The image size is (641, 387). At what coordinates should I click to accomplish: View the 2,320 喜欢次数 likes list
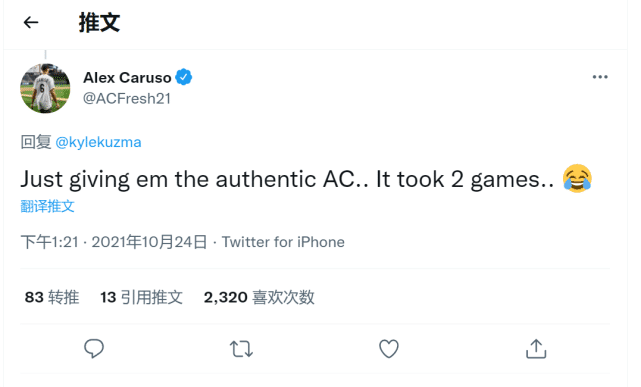point(259,297)
